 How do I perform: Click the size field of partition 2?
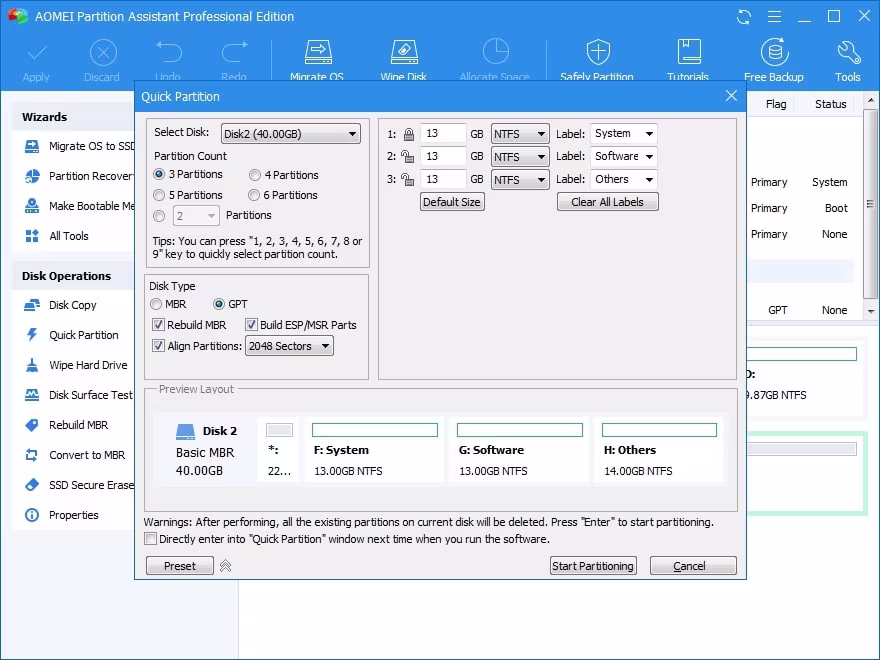tap(443, 157)
